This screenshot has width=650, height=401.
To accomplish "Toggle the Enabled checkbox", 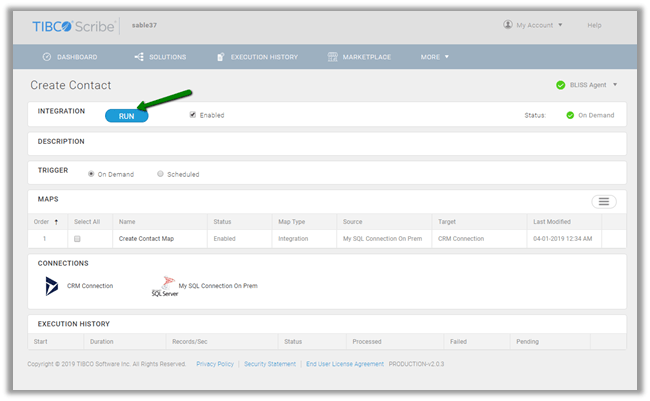I will coord(193,115).
